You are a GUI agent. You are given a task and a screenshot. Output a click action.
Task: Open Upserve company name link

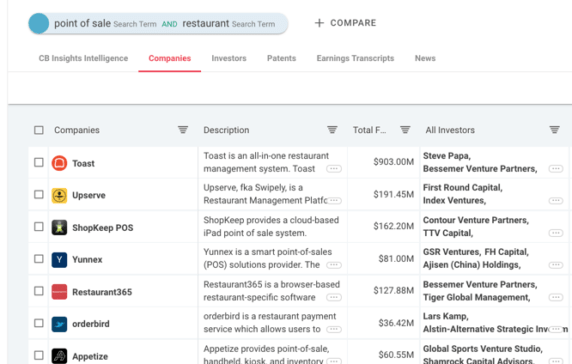point(89,195)
